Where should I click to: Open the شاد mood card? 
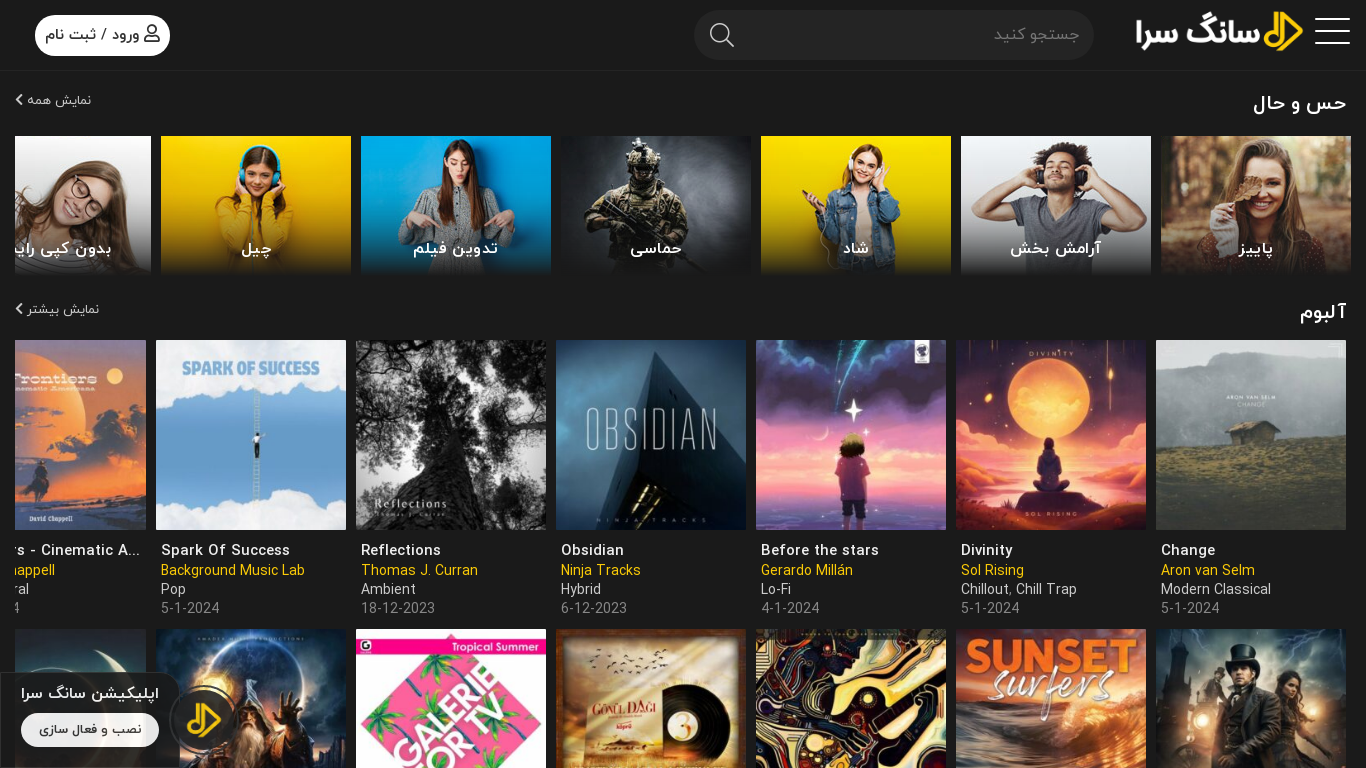[856, 204]
